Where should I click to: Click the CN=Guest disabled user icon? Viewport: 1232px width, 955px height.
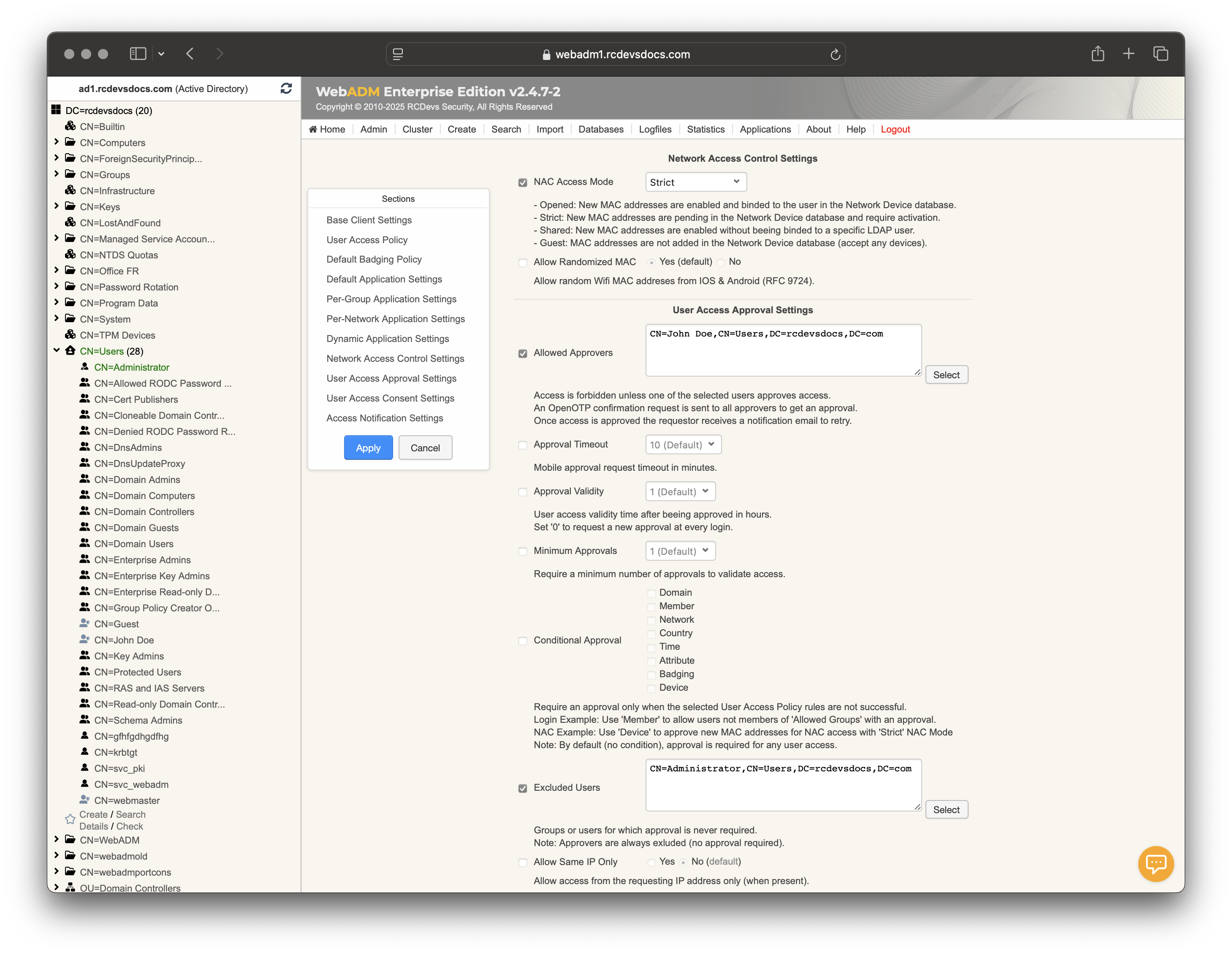point(84,623)
